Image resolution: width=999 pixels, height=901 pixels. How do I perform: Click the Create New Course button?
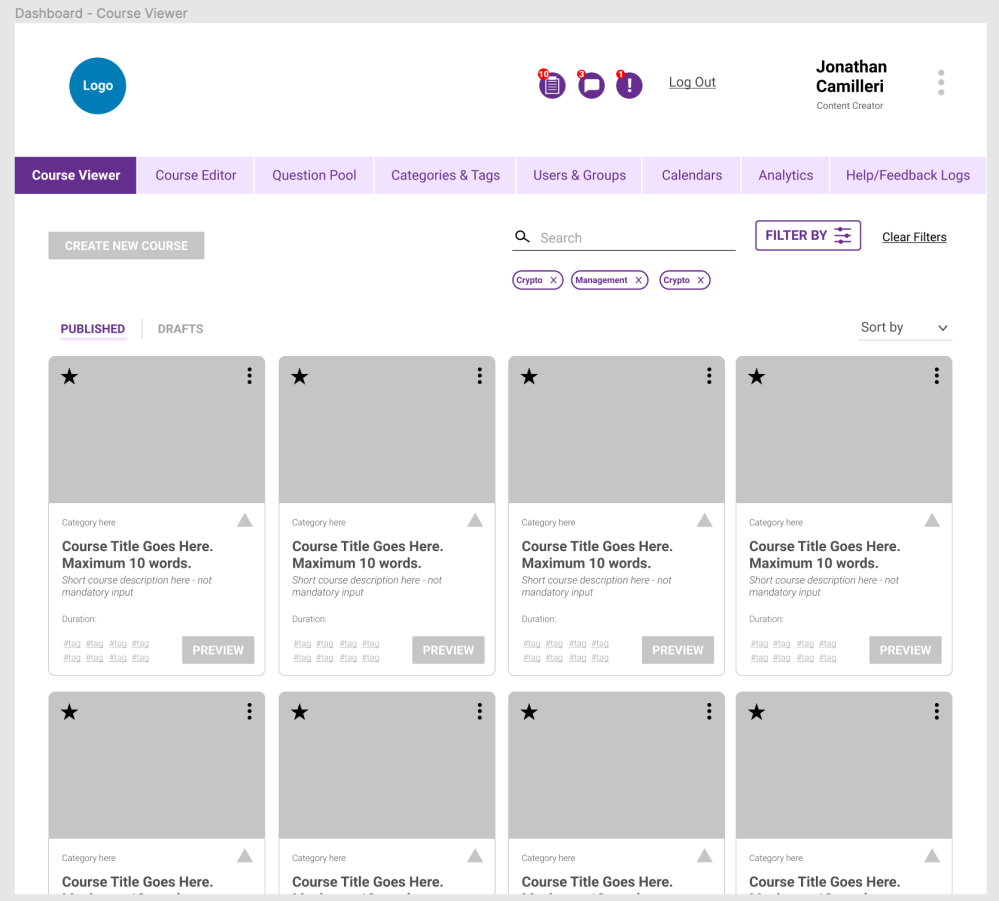126,246
